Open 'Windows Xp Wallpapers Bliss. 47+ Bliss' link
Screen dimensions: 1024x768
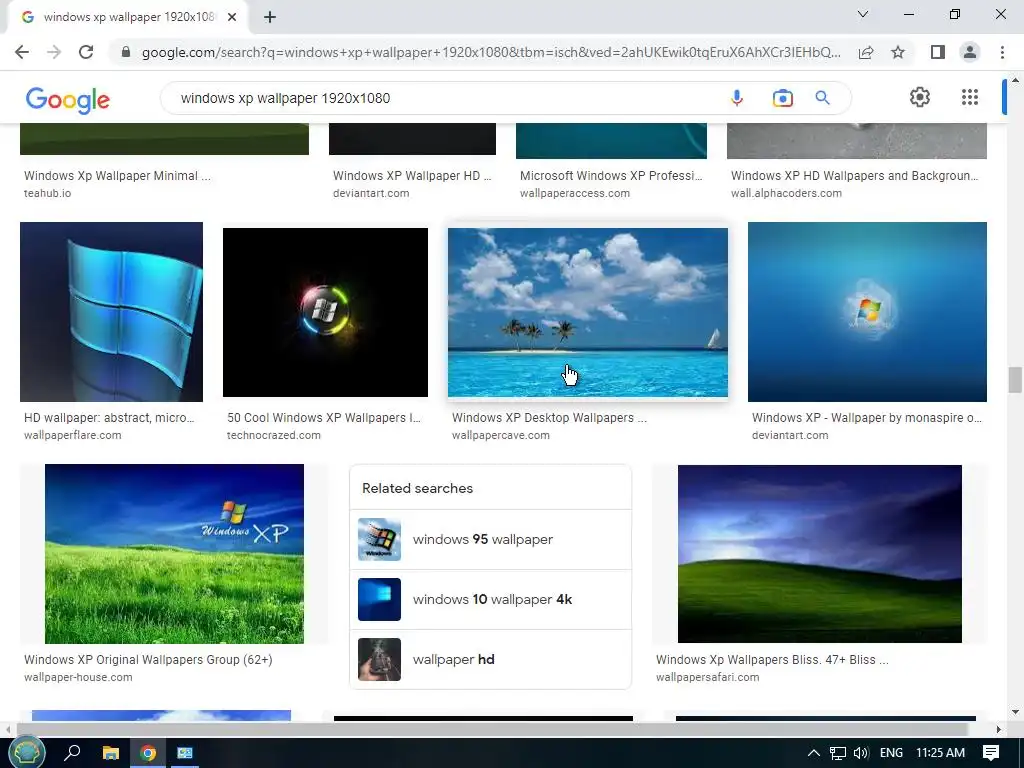[x=772, y=660]
